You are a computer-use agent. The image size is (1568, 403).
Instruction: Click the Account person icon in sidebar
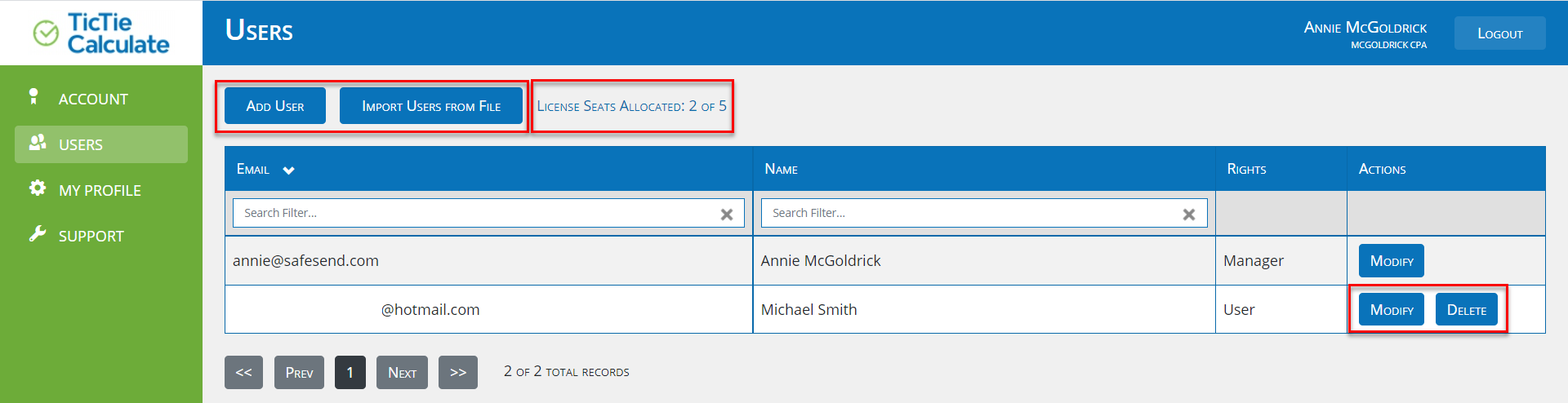[x=33, y=96]
